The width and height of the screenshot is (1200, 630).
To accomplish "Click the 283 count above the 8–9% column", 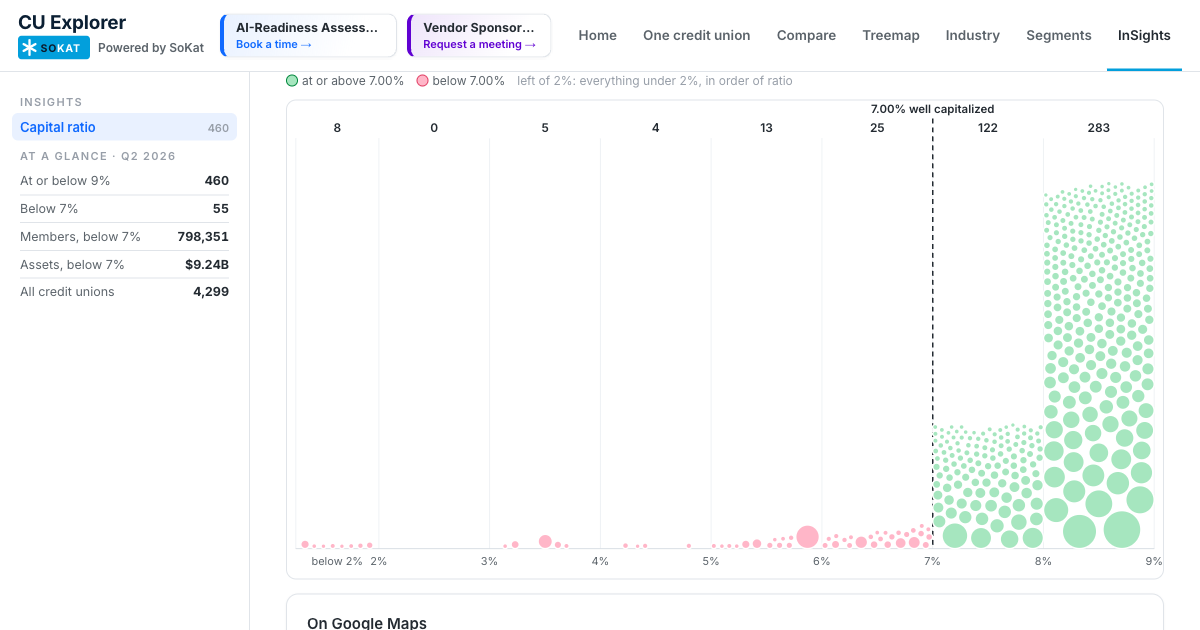I will [x=1098, y=128].
